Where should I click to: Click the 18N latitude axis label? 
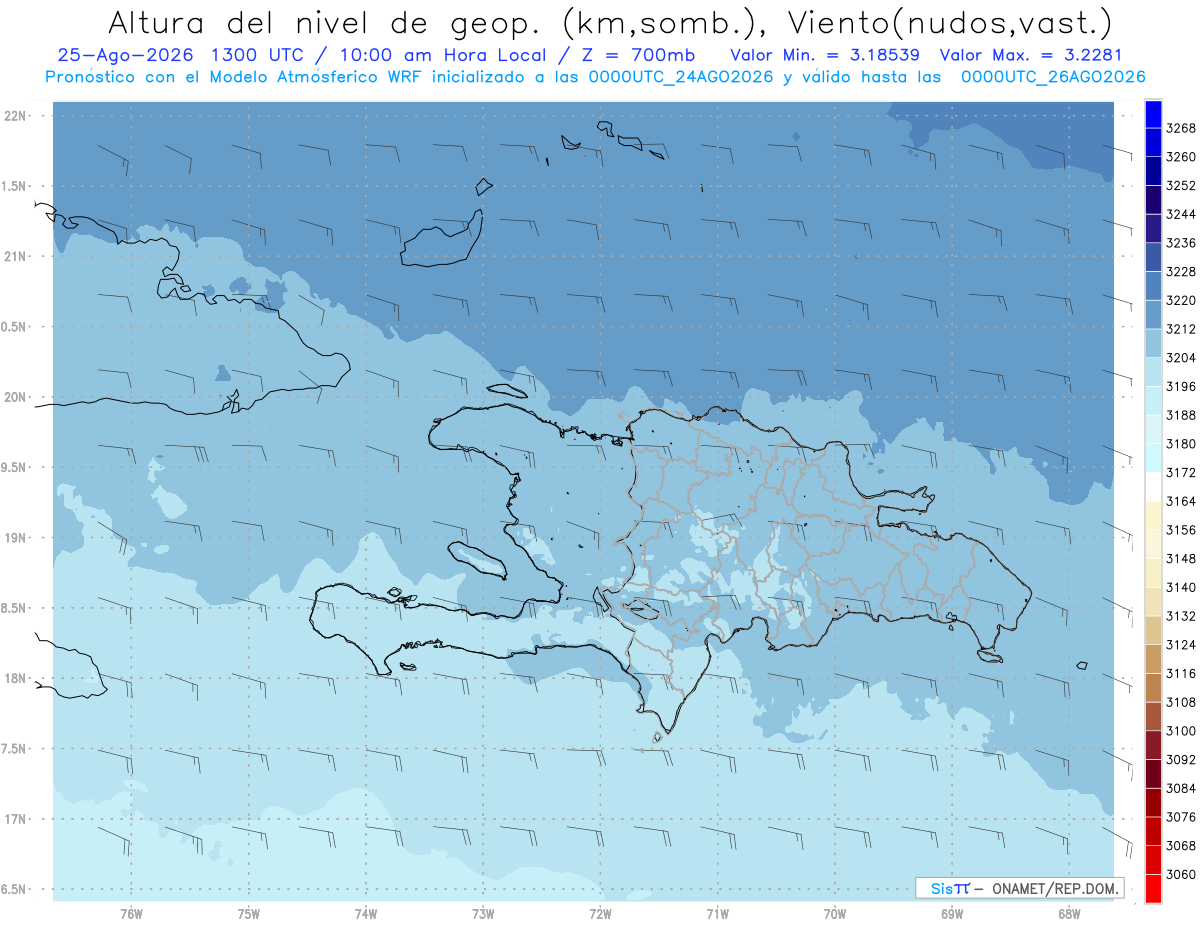click(x=16, y=679)
